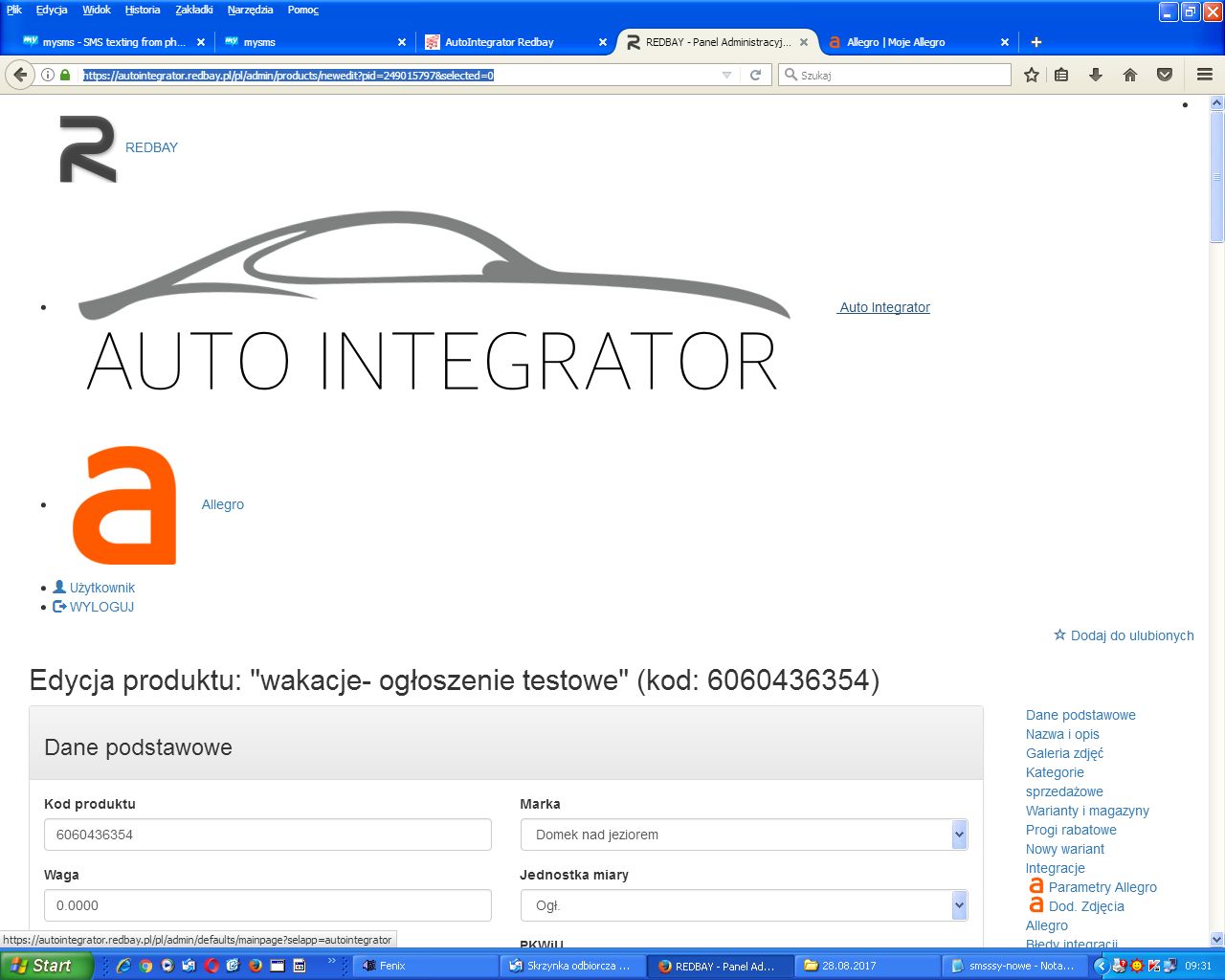Viewport: 1225px width, 980px height.
Task: Click the Redbay R logo icon
Action: 88,148
